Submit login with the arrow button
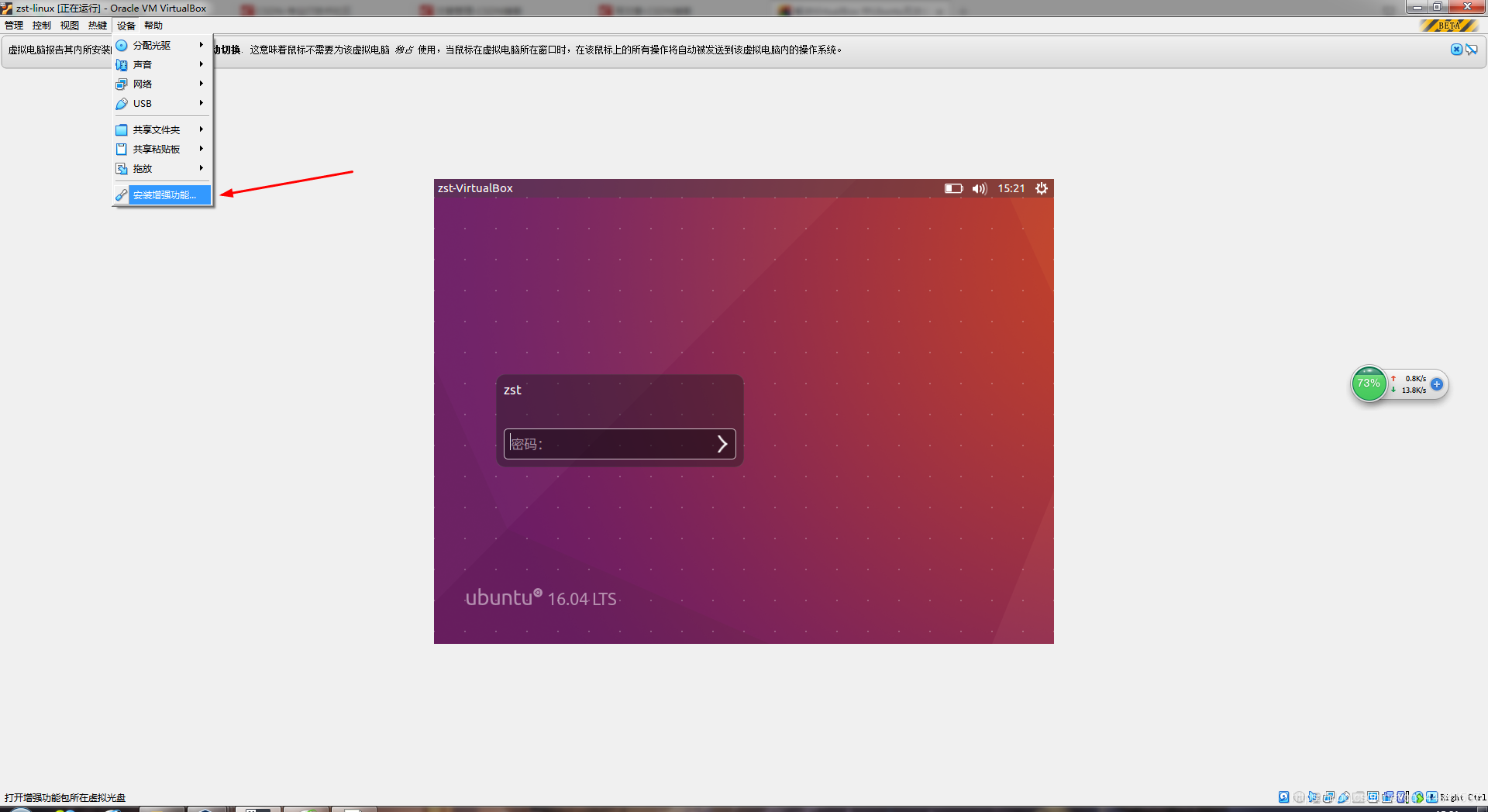Image resolution: width=1488 pixels, height=812 pixels. pyautogui.click(x=722, y=444)
